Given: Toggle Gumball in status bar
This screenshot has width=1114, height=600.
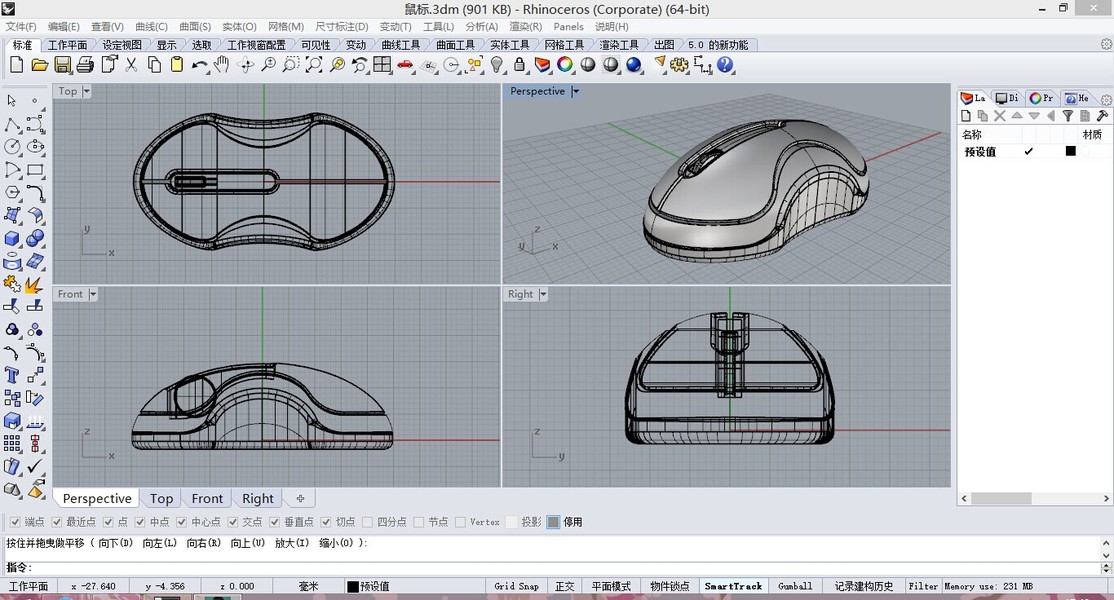Looking at the screenshot, I should coord(795,587).
